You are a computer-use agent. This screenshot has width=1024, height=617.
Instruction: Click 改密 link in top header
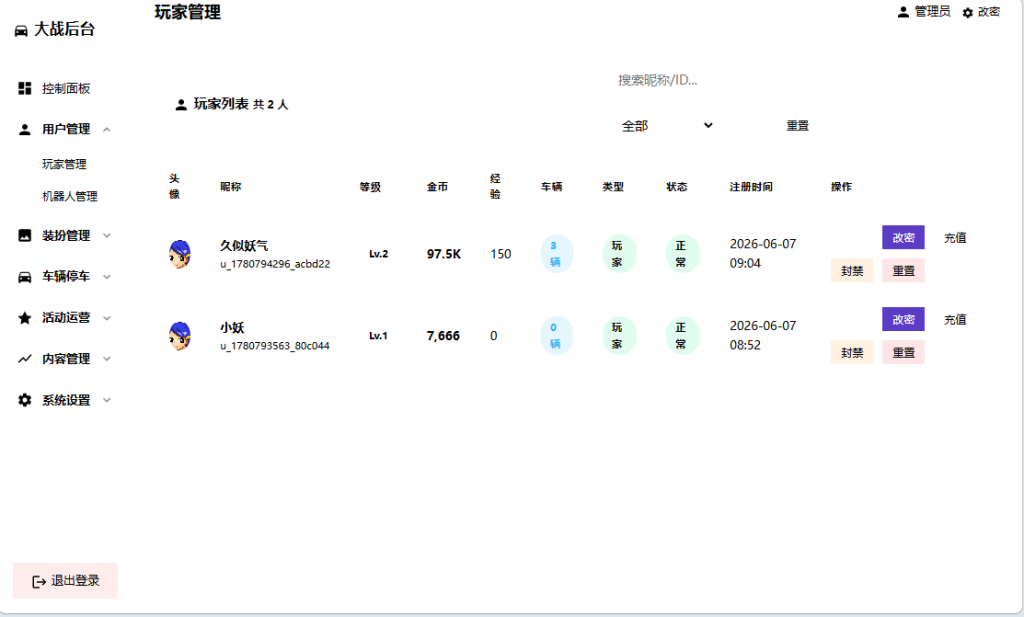pos(989,12)
